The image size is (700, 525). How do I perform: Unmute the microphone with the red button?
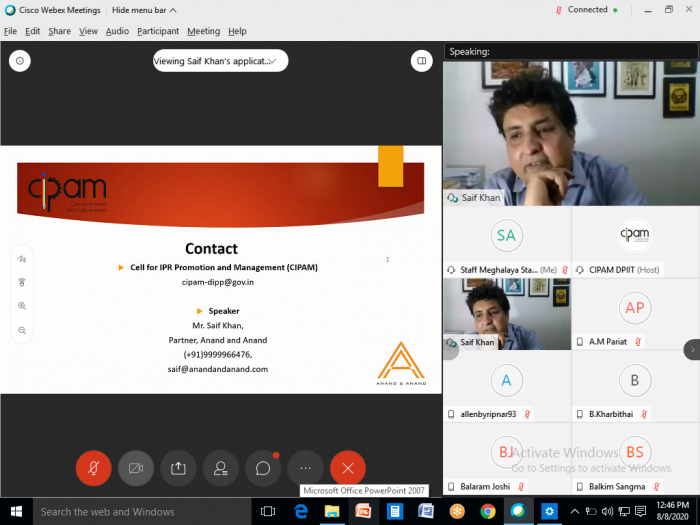(93, 468)
